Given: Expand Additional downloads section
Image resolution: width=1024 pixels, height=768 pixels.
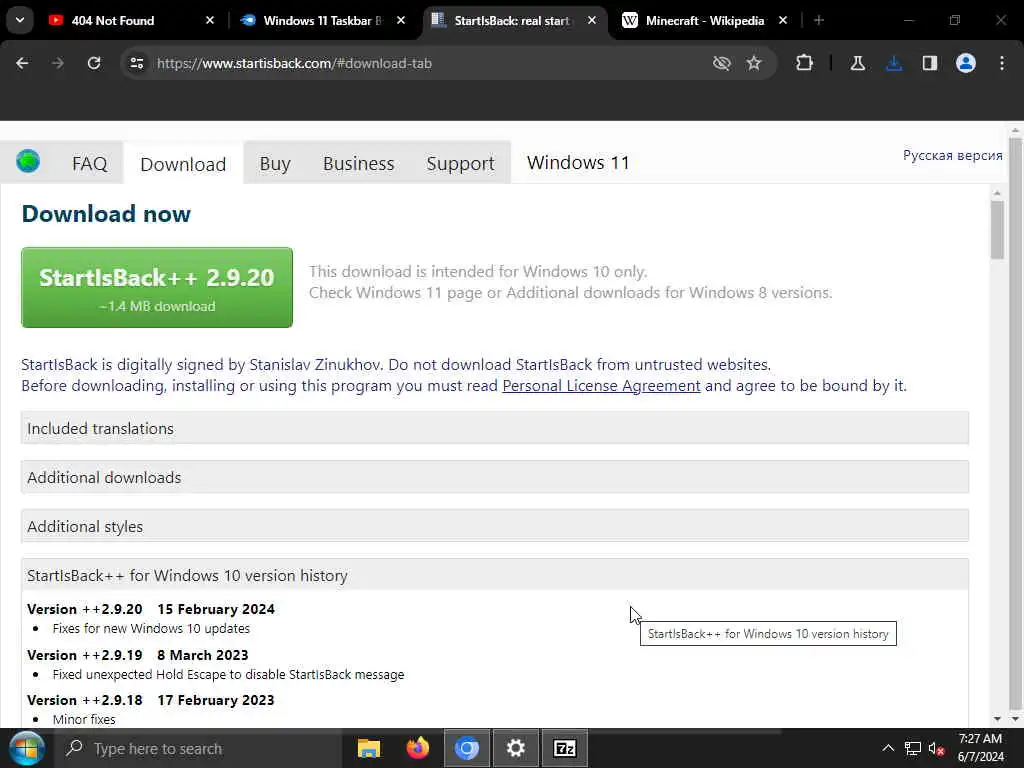Looking at the screenshot, I should 495,477.
